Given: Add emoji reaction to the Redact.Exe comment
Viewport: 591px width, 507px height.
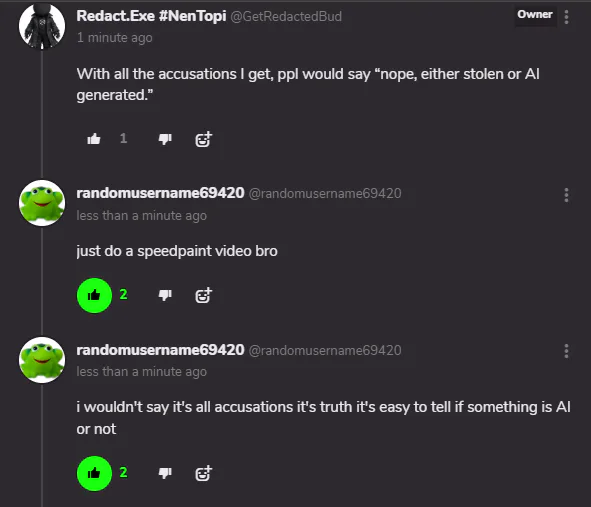Looking at the screenshot, I should [x=204, y=139].
